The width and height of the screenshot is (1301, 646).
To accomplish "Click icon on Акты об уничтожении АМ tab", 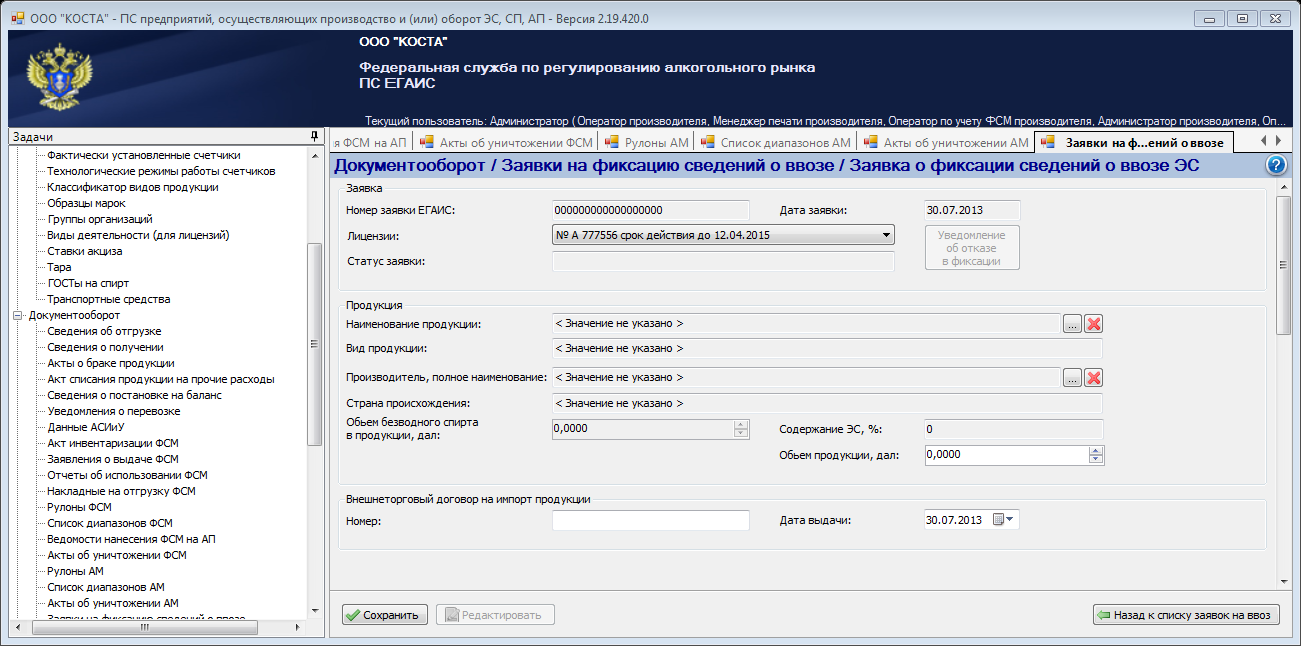I will (870, 142).
